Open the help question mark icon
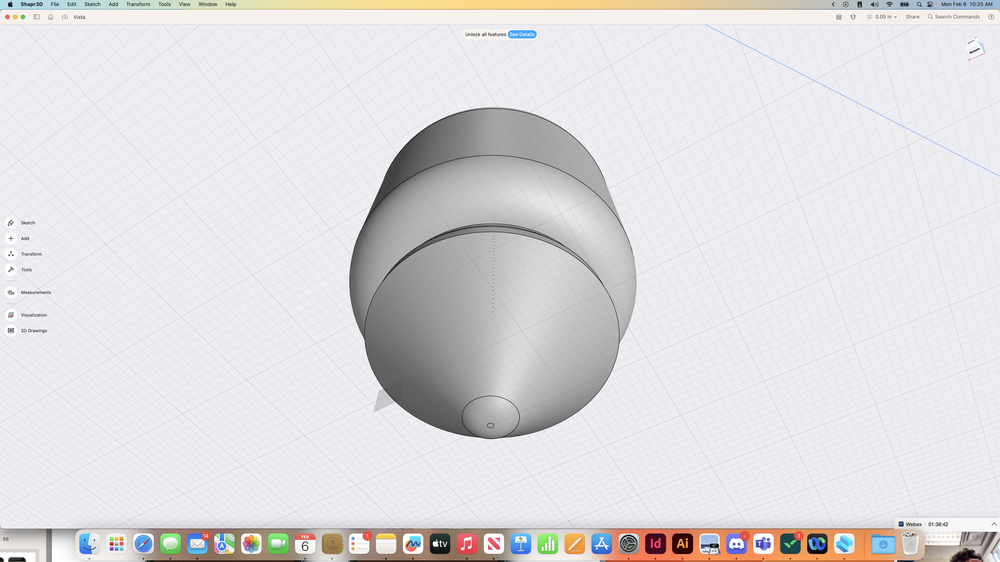The height and width of the screenshot is (562, 1000). [991, 17]
